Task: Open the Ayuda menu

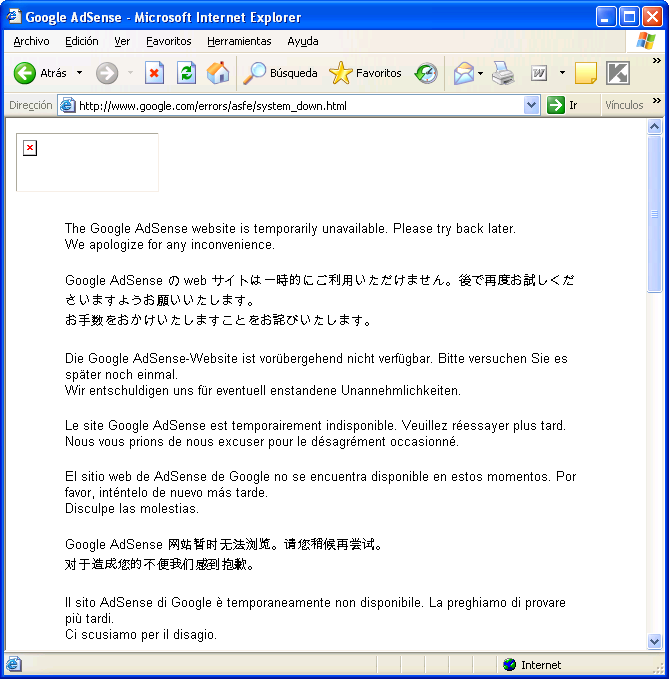Action: tap(303, 41)
